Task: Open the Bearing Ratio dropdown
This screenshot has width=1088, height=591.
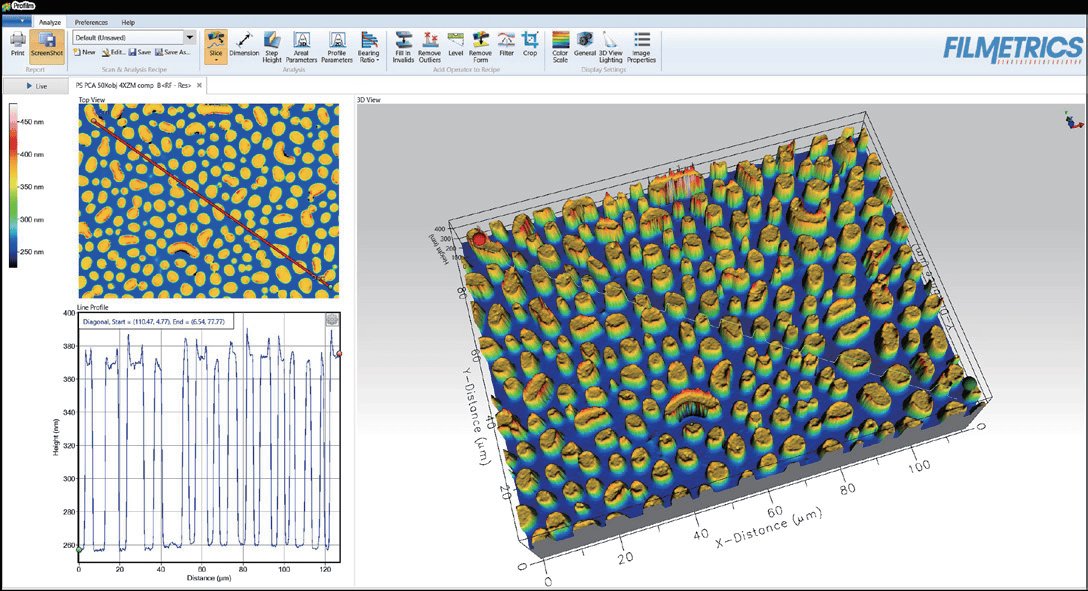Action: click(369, 46)
